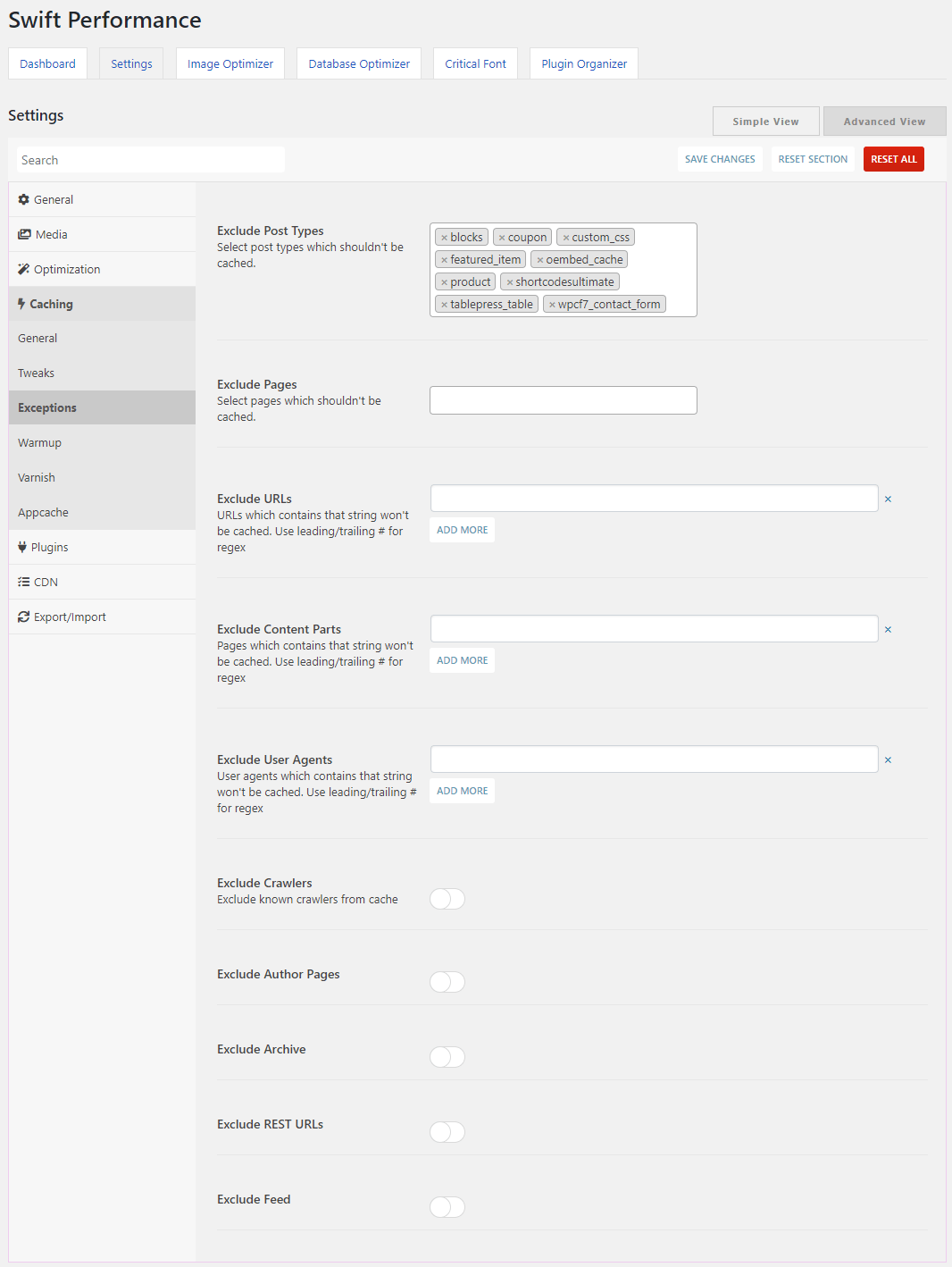The width and height of the screenshot is (952, 1267).
Task: Remove the blocks tag from excluded post types
Action: coord(444,238)
